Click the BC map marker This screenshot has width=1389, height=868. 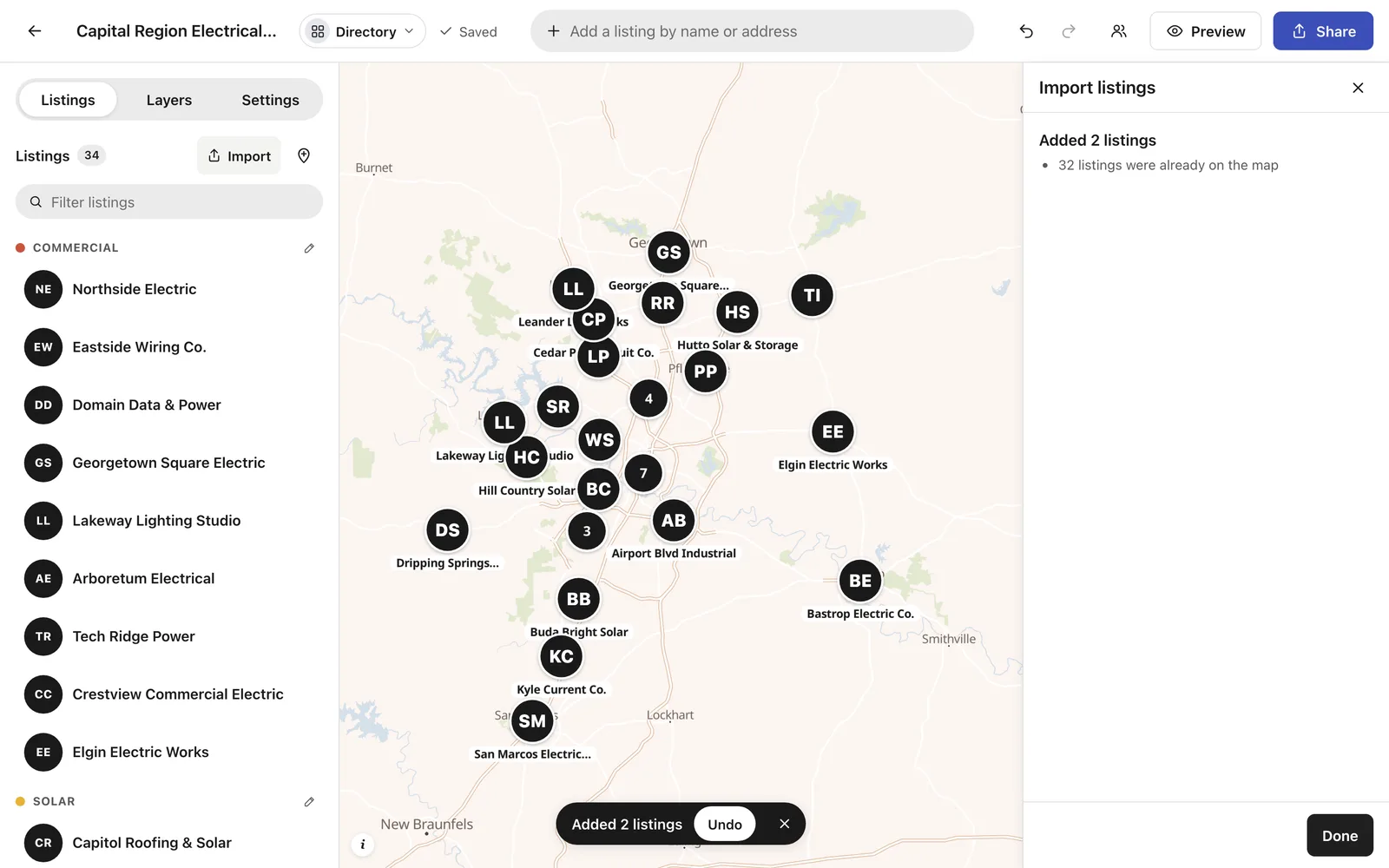(x=598, y=489)
